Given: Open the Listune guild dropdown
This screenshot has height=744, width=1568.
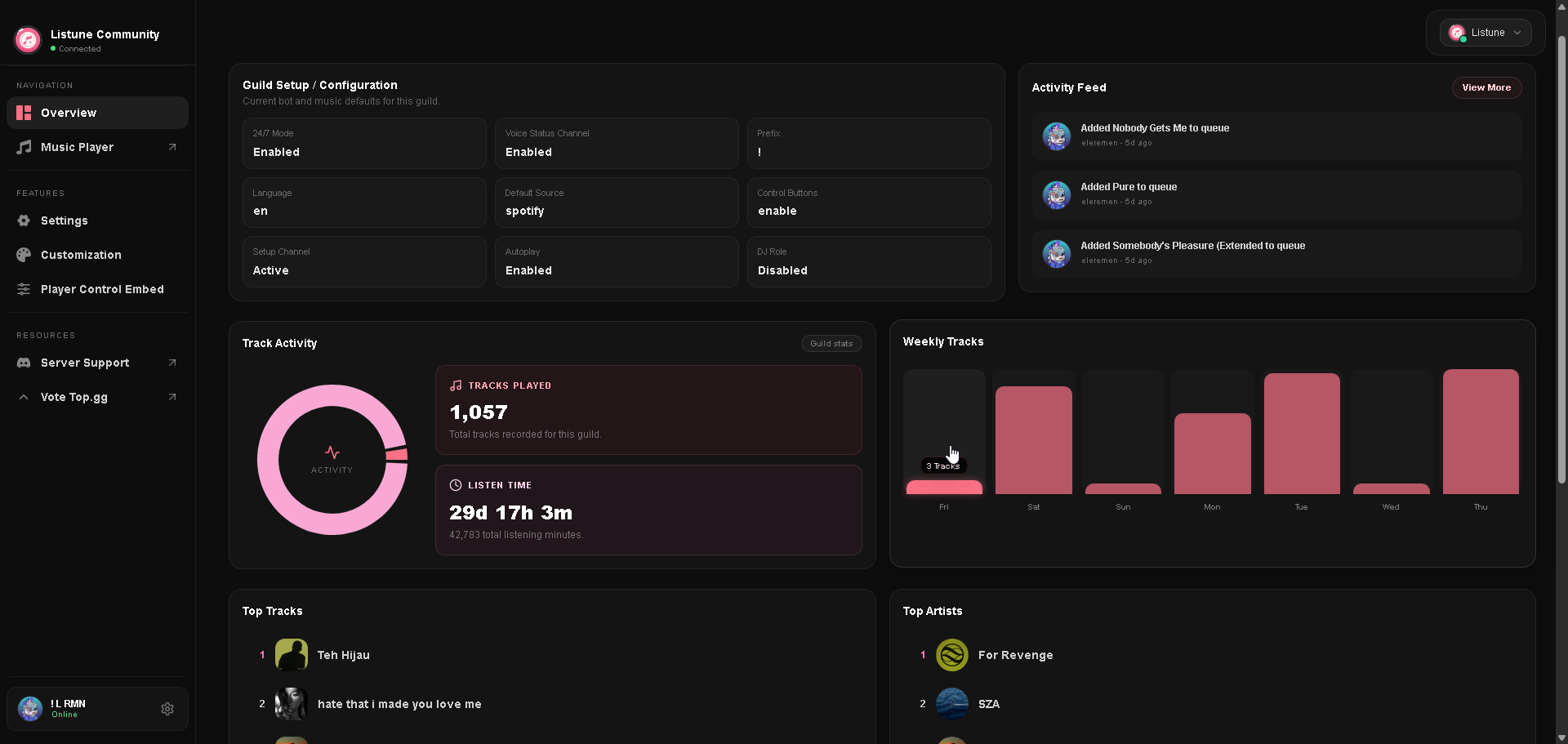Looking at the screenshot, I should (1485, 33).
